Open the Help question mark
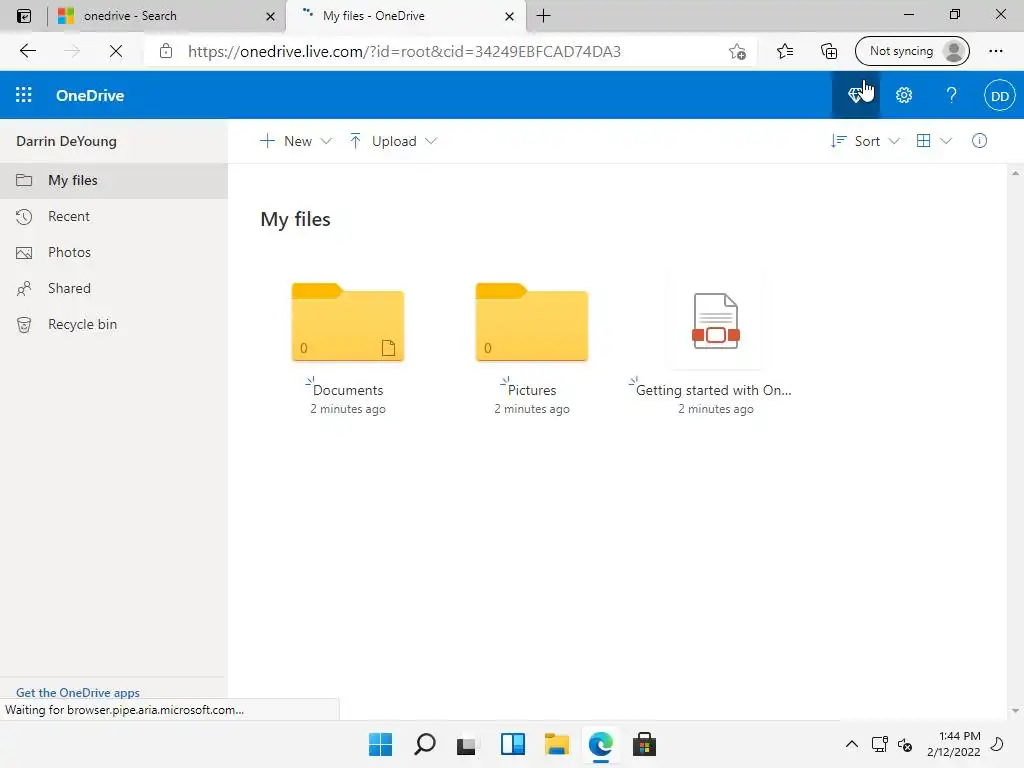Screen dimensions: 1024x768 point(952,95)
